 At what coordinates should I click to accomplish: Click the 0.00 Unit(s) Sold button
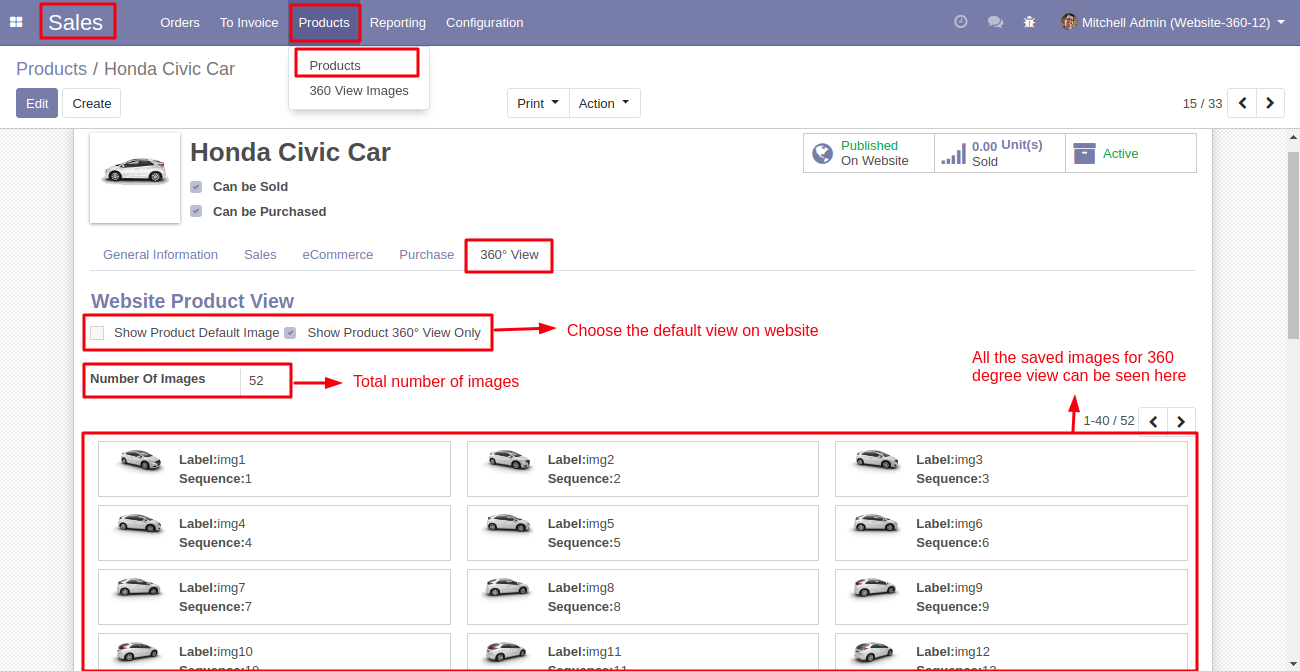(x=1000, y=153)
